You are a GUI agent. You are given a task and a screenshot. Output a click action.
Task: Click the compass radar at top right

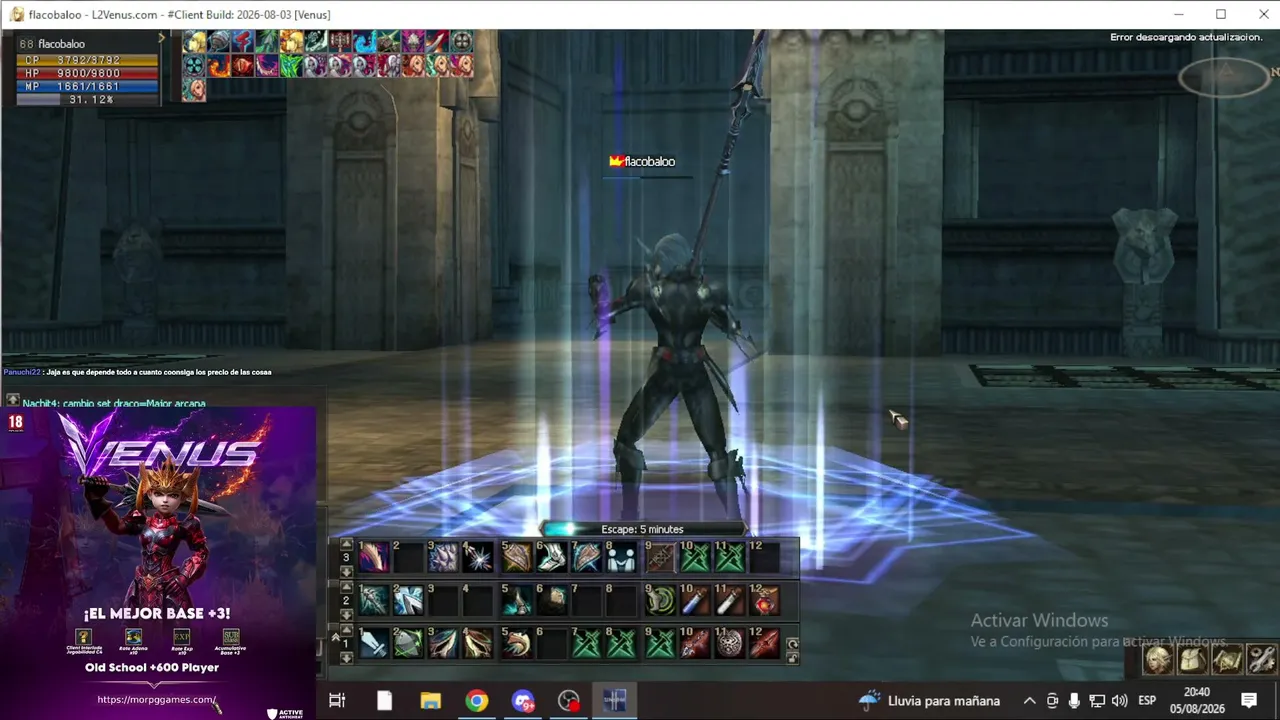click(x=1224, y=76)
